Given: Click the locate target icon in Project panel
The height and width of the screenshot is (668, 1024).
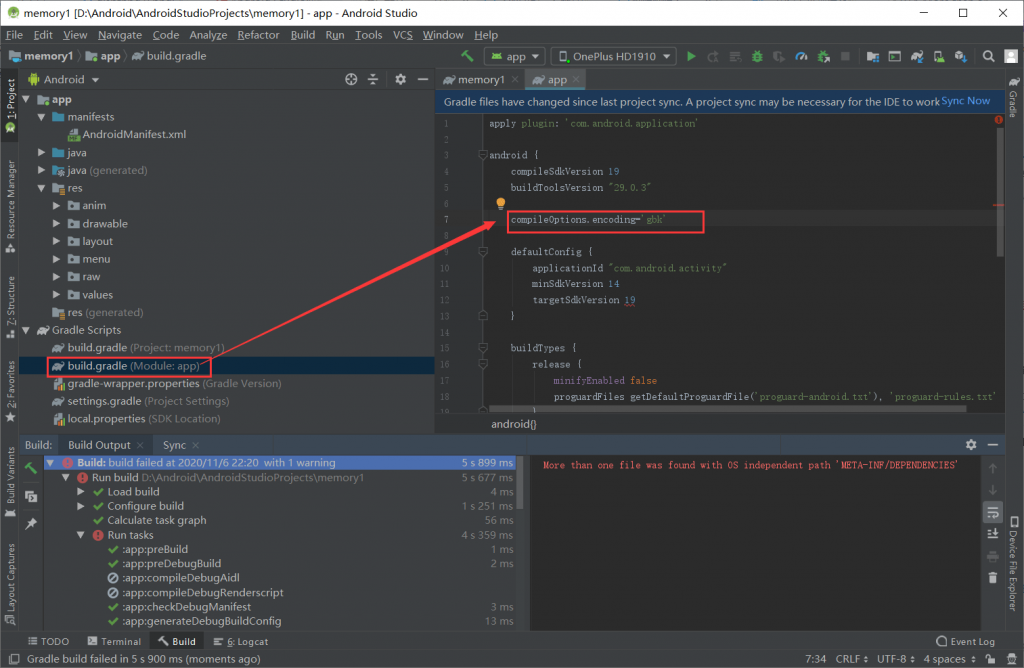Looking at the screenshot, I should 351,80.
